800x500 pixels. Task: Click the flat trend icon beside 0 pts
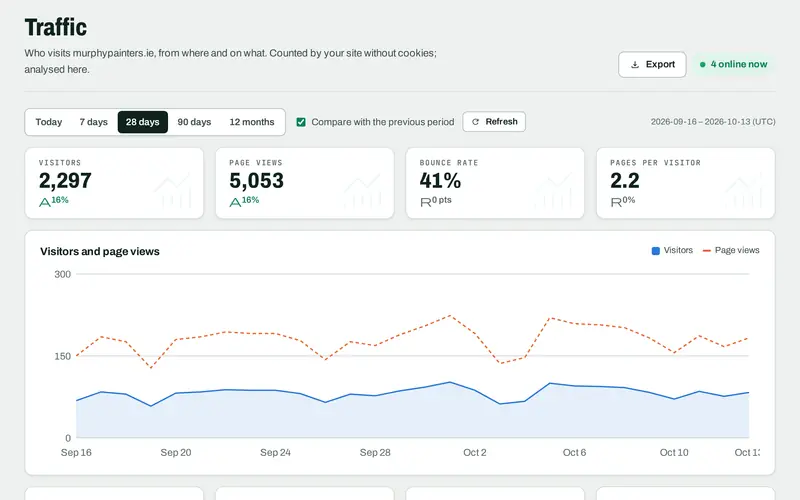tap(426, 203)
